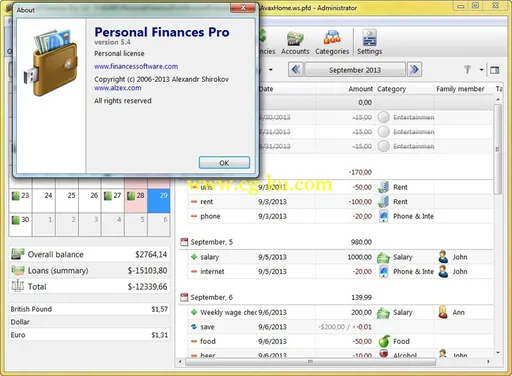Click the Rent building icon on -100,00 row
The width and height of the screenshot is (512, 376).
pos(383,202)
